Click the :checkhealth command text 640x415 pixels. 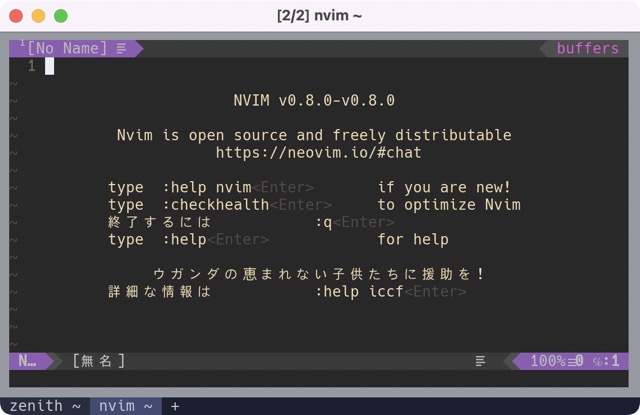216,204
